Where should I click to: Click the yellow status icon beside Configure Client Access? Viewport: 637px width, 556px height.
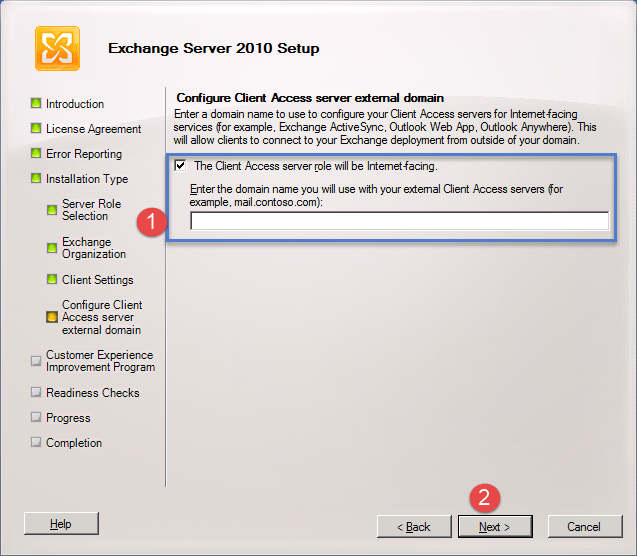point(52,317)
